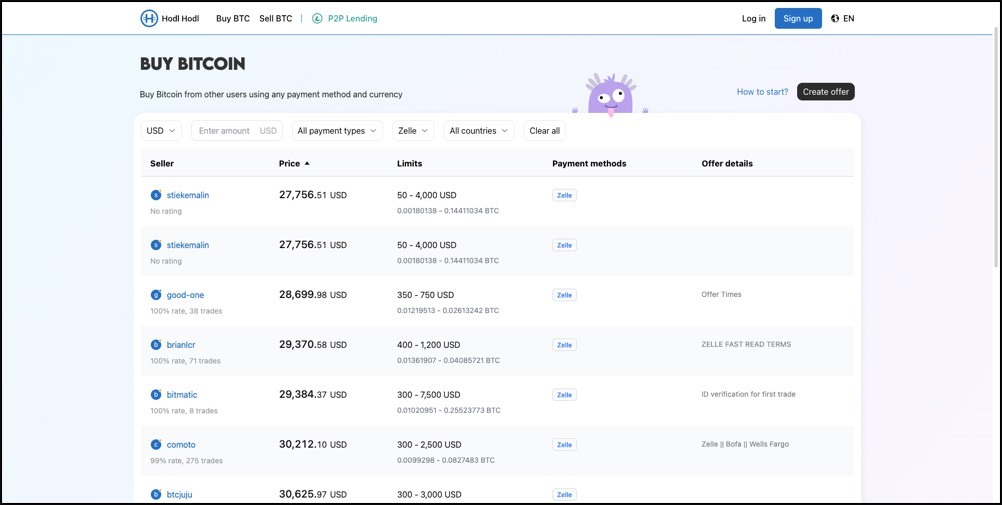Click brianlcr seller avatar icon
1002x505 pixels.
[x=156, y=345]
